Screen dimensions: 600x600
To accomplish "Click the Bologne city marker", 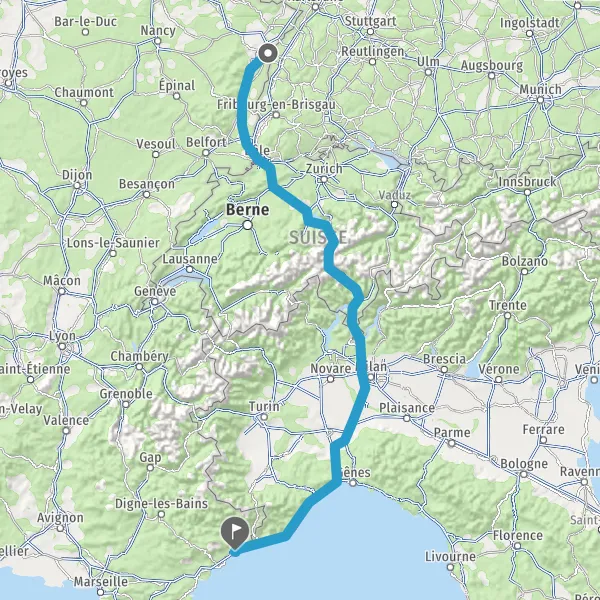I will (x=523, y=474).
